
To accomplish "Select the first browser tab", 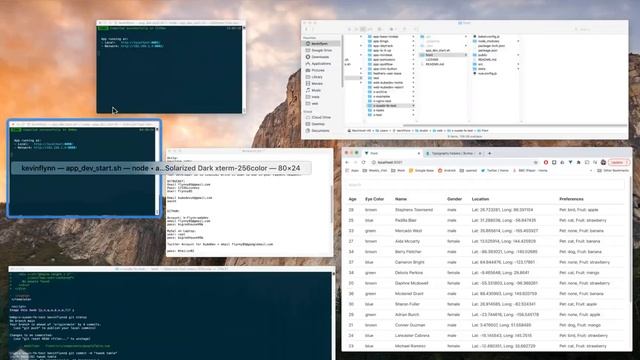I will pyautogui.click(x=392, y=153).
